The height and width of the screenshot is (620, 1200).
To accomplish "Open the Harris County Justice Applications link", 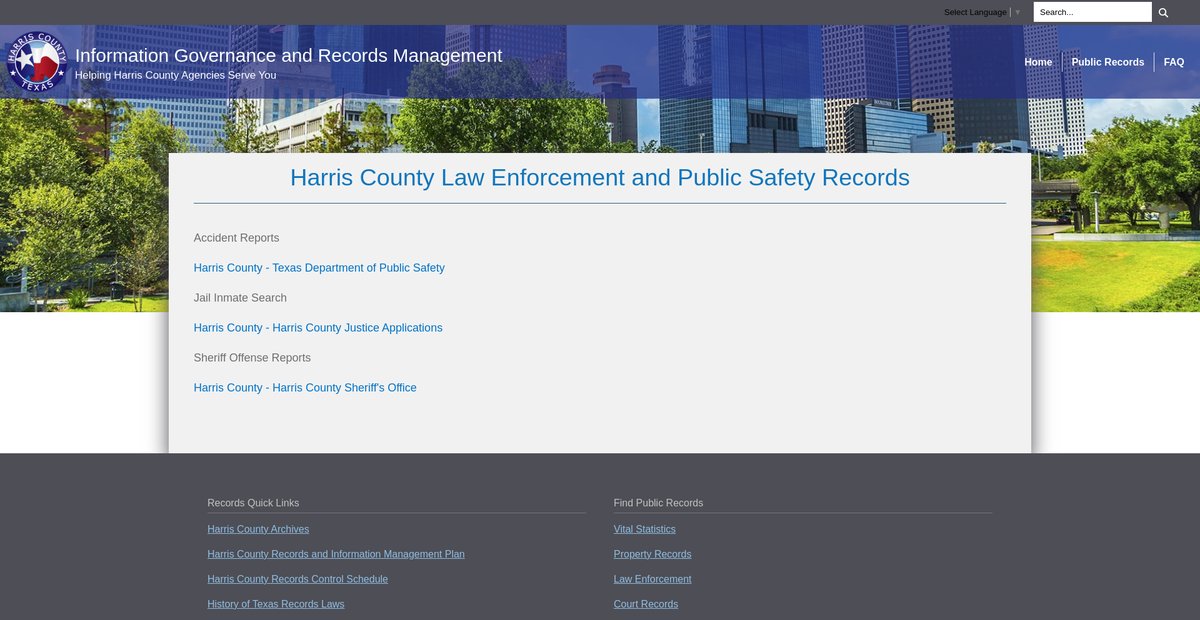I will 318,328.
